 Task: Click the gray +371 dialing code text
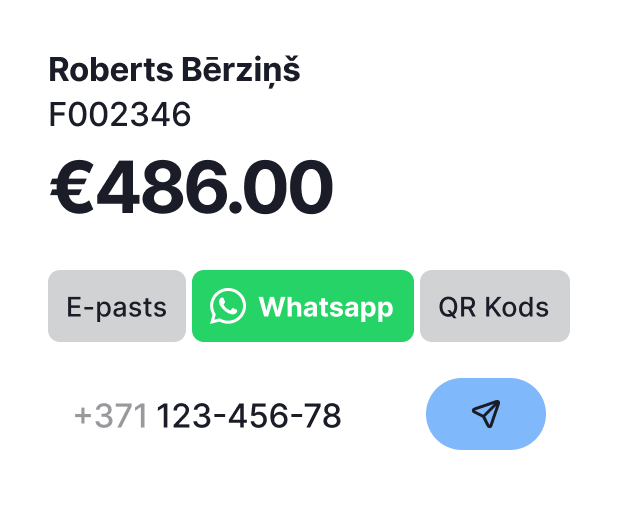click(111, 416)
